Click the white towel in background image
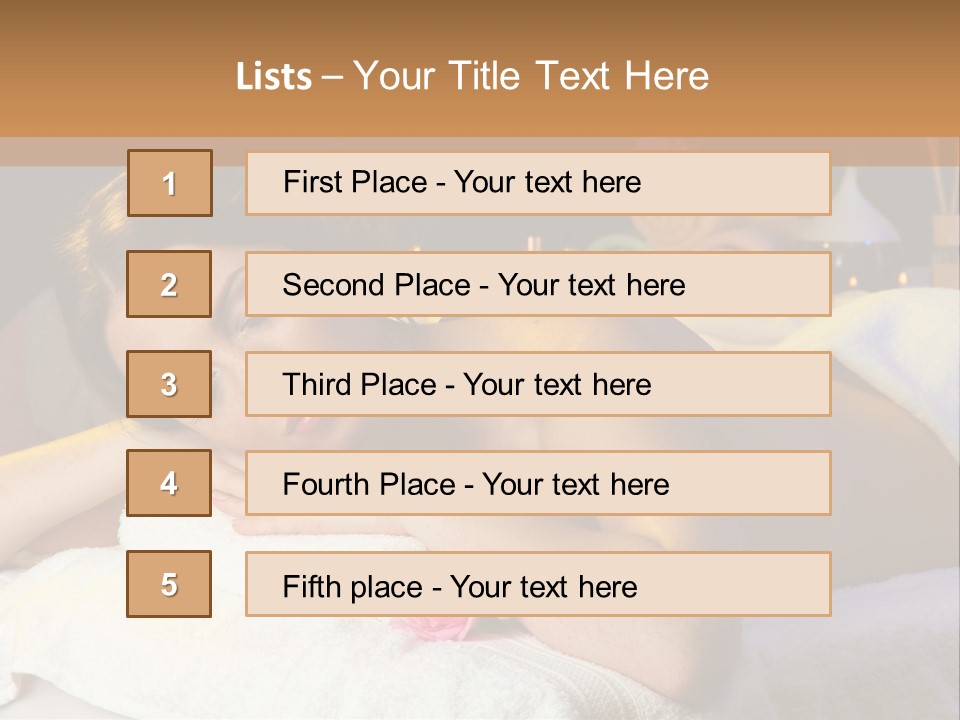The image size is (960, 720). (x=184, y=649)
